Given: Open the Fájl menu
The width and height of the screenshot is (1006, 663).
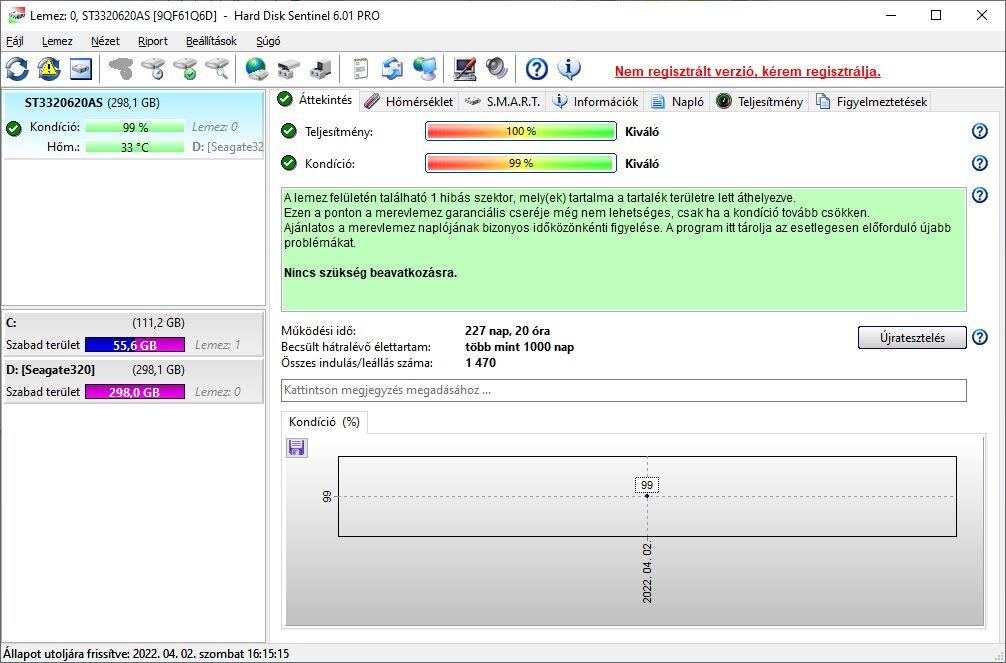Looking at the screenshot, I should coord(15,41).
